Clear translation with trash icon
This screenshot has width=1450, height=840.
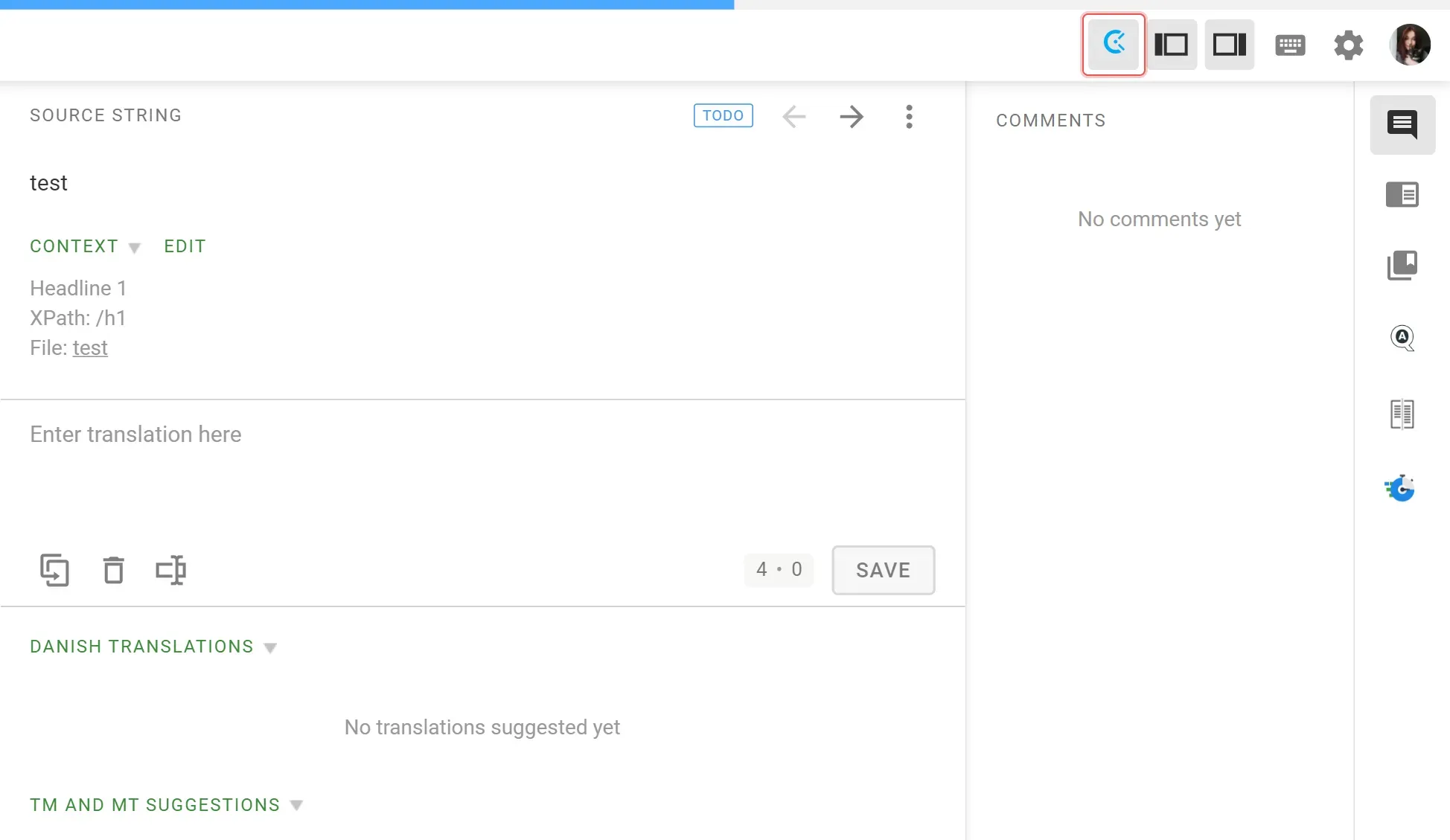click(x=113, y=571)
